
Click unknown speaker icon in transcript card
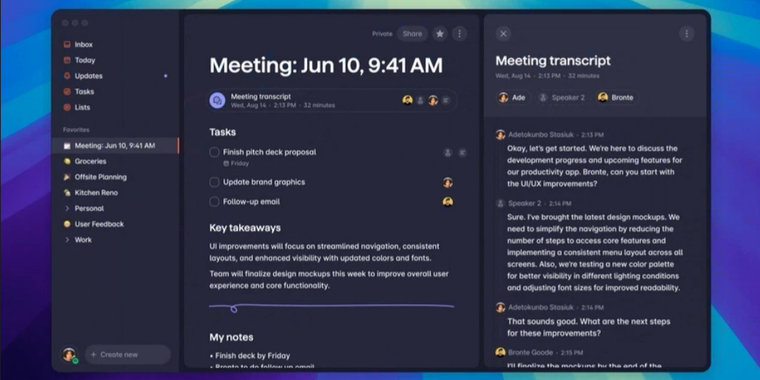(421, 100)
